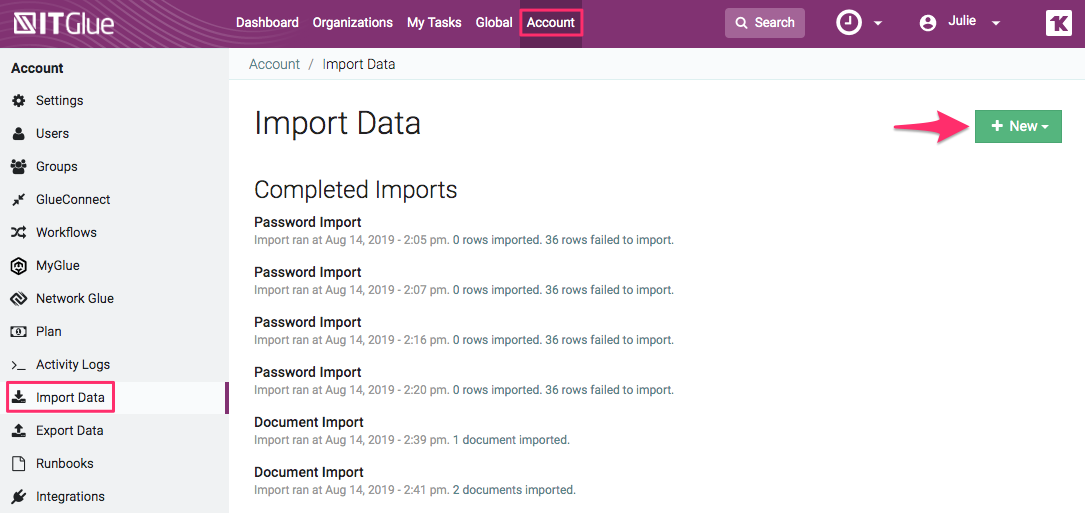Click the MyGlue hexagon icon
This screenshot has height=513, width=1085.
[19, 266]
